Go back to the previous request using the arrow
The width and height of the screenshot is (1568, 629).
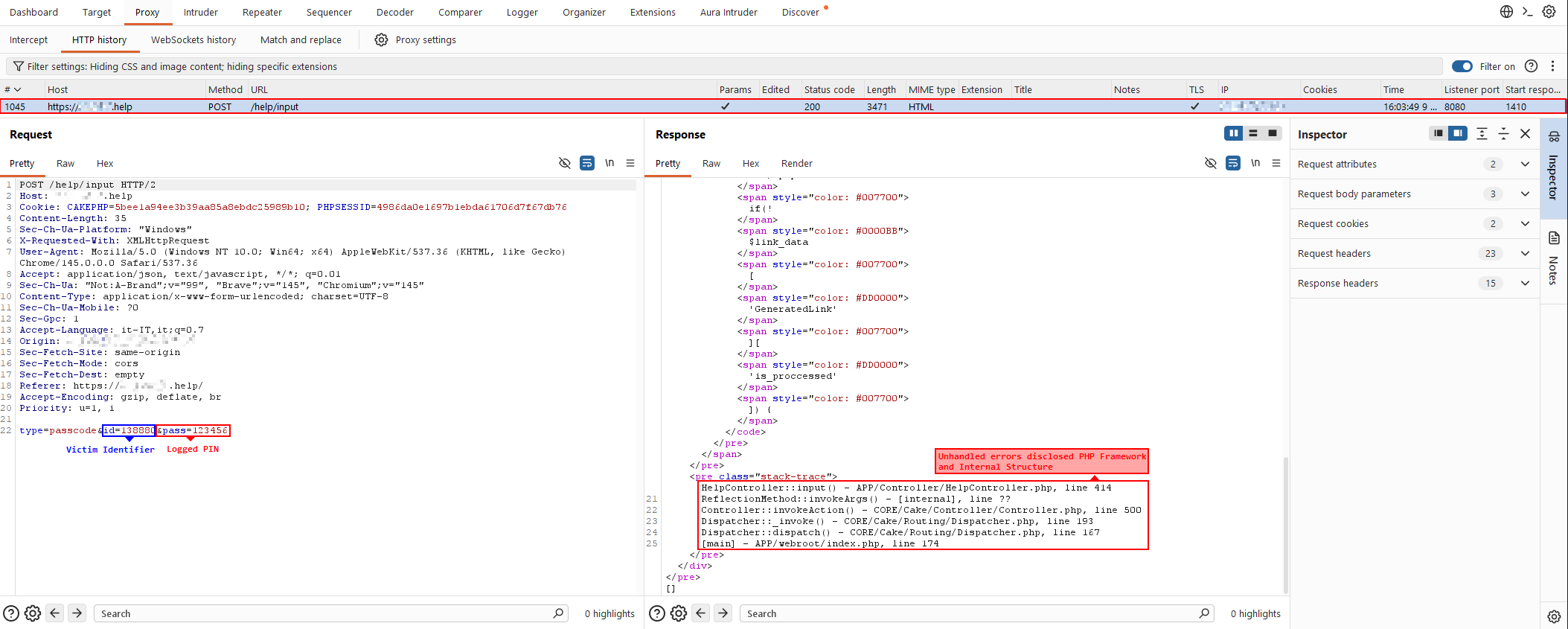pos(55,613)
